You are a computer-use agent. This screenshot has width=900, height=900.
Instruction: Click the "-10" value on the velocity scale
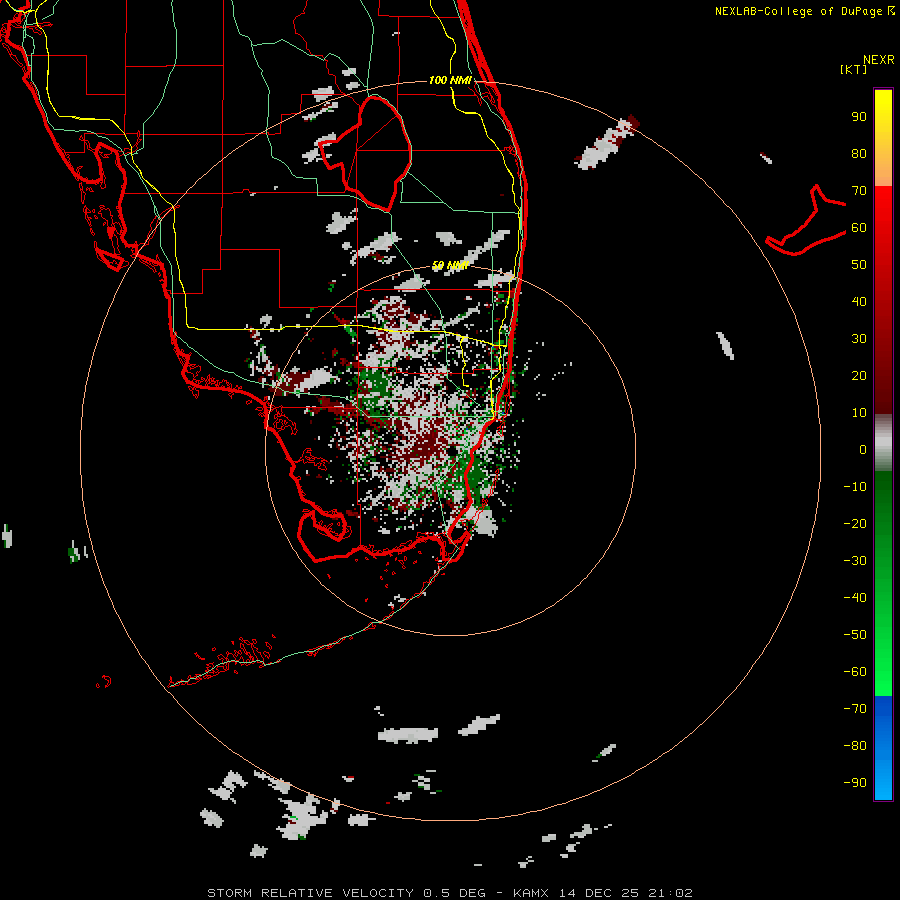click(855, 487)
